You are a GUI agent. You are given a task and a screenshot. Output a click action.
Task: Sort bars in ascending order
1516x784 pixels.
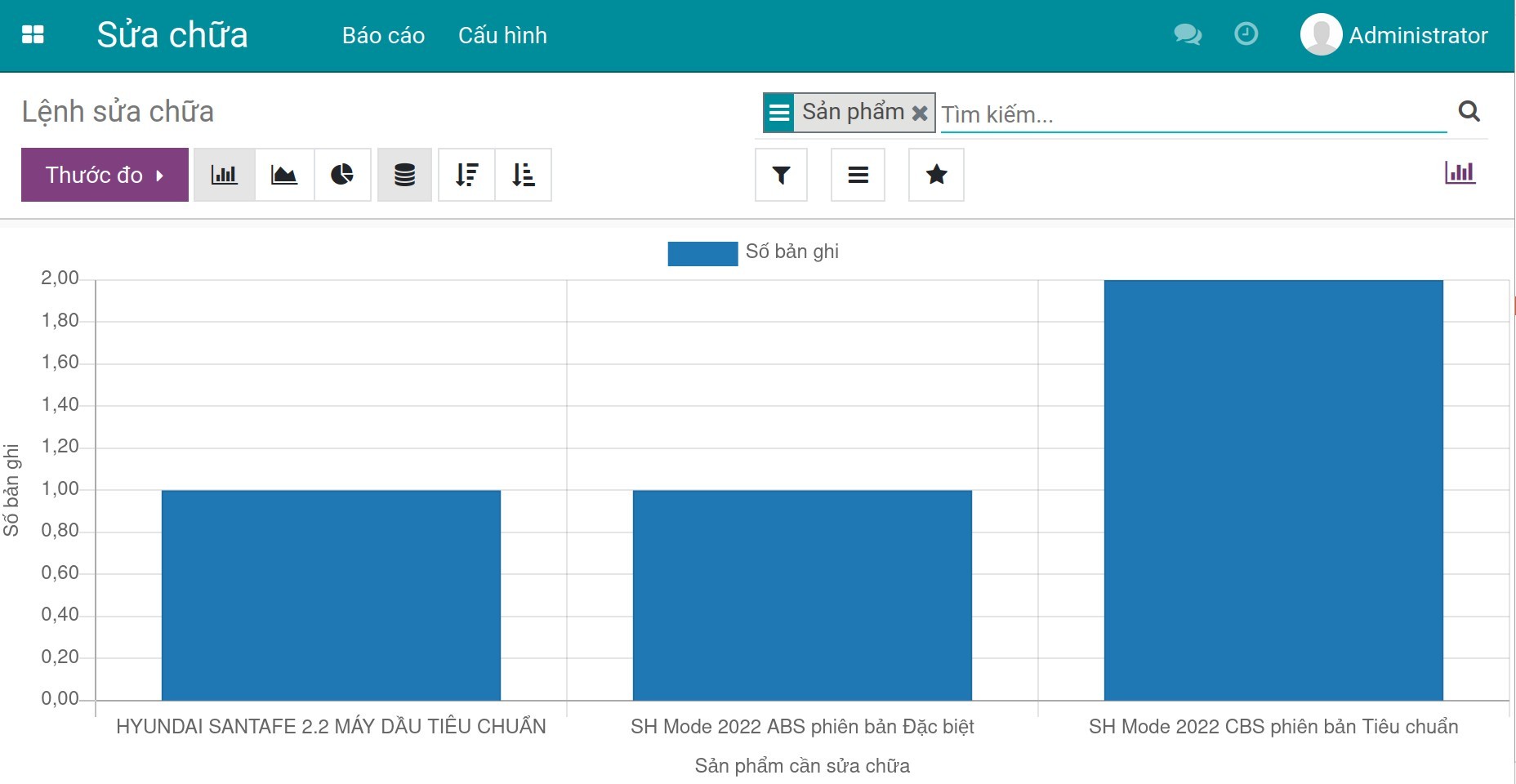[524, 175]
